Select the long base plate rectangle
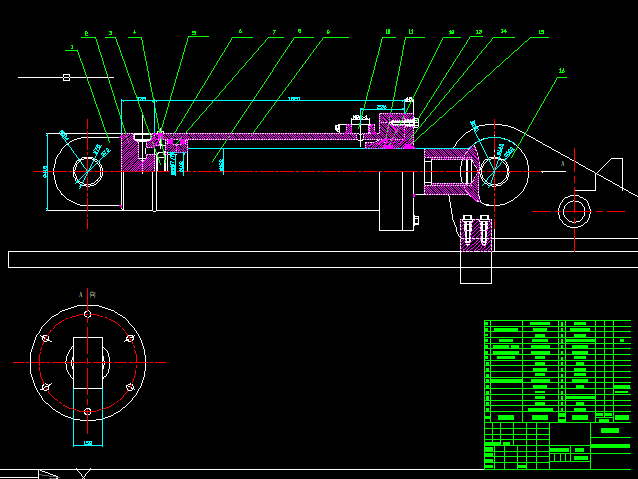Viewport: 638px width, 479px height. click(x=323, y=259)
